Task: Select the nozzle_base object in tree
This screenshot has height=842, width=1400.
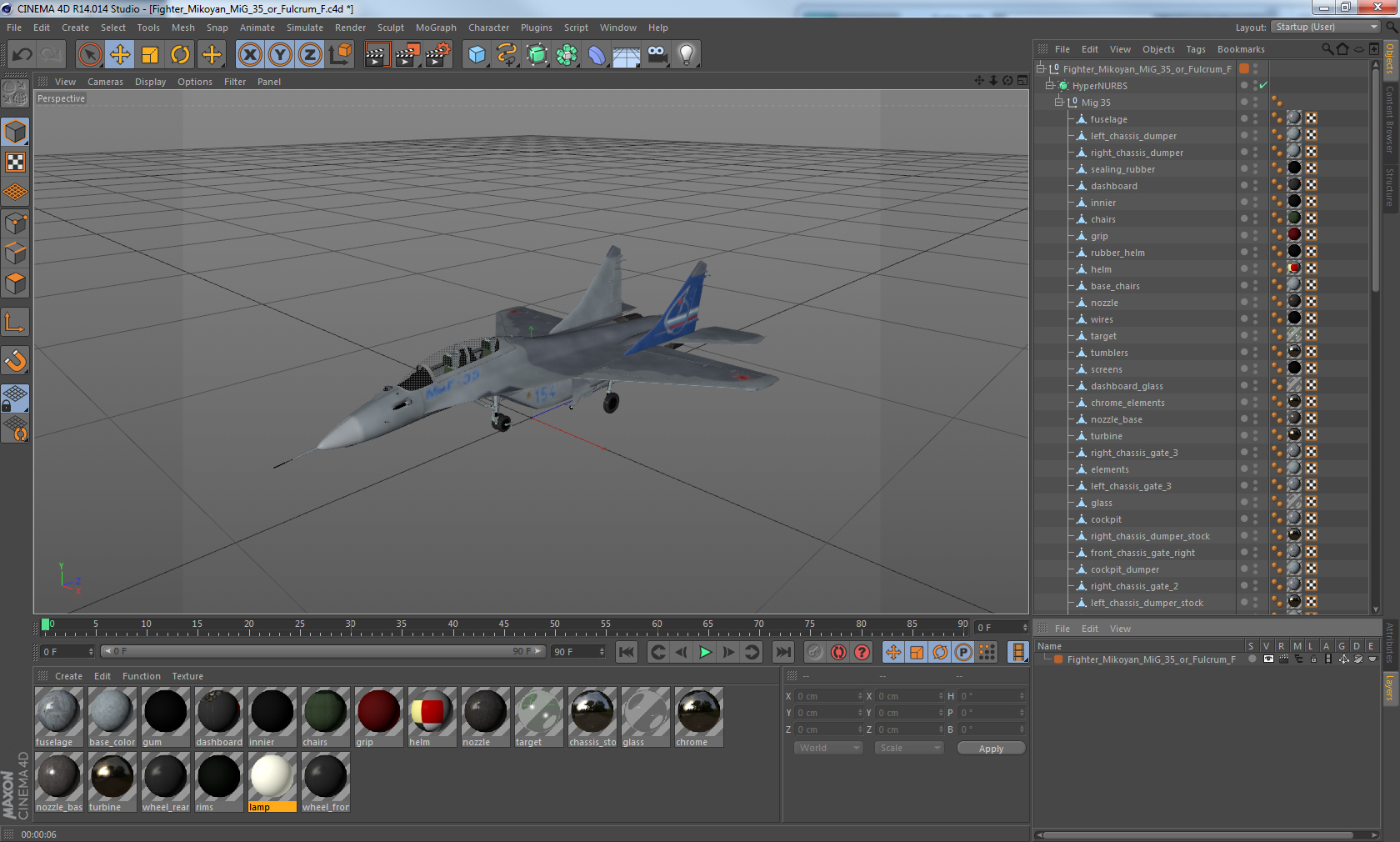Action: (x=1116, y=419)
